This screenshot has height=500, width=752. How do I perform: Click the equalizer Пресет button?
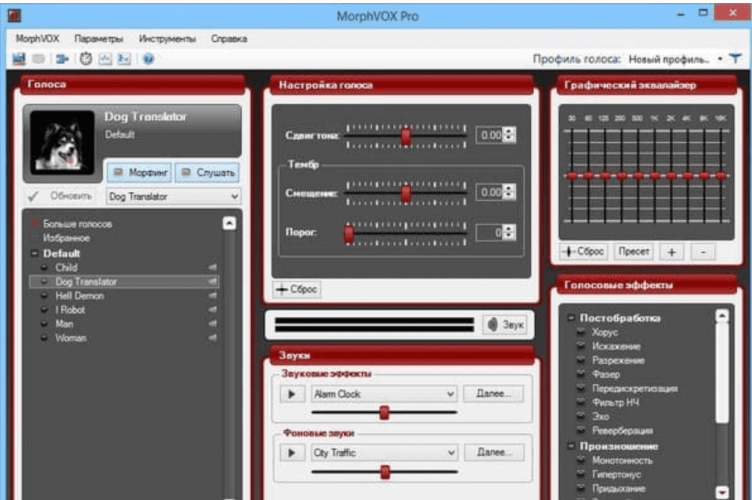click(634, 251)
